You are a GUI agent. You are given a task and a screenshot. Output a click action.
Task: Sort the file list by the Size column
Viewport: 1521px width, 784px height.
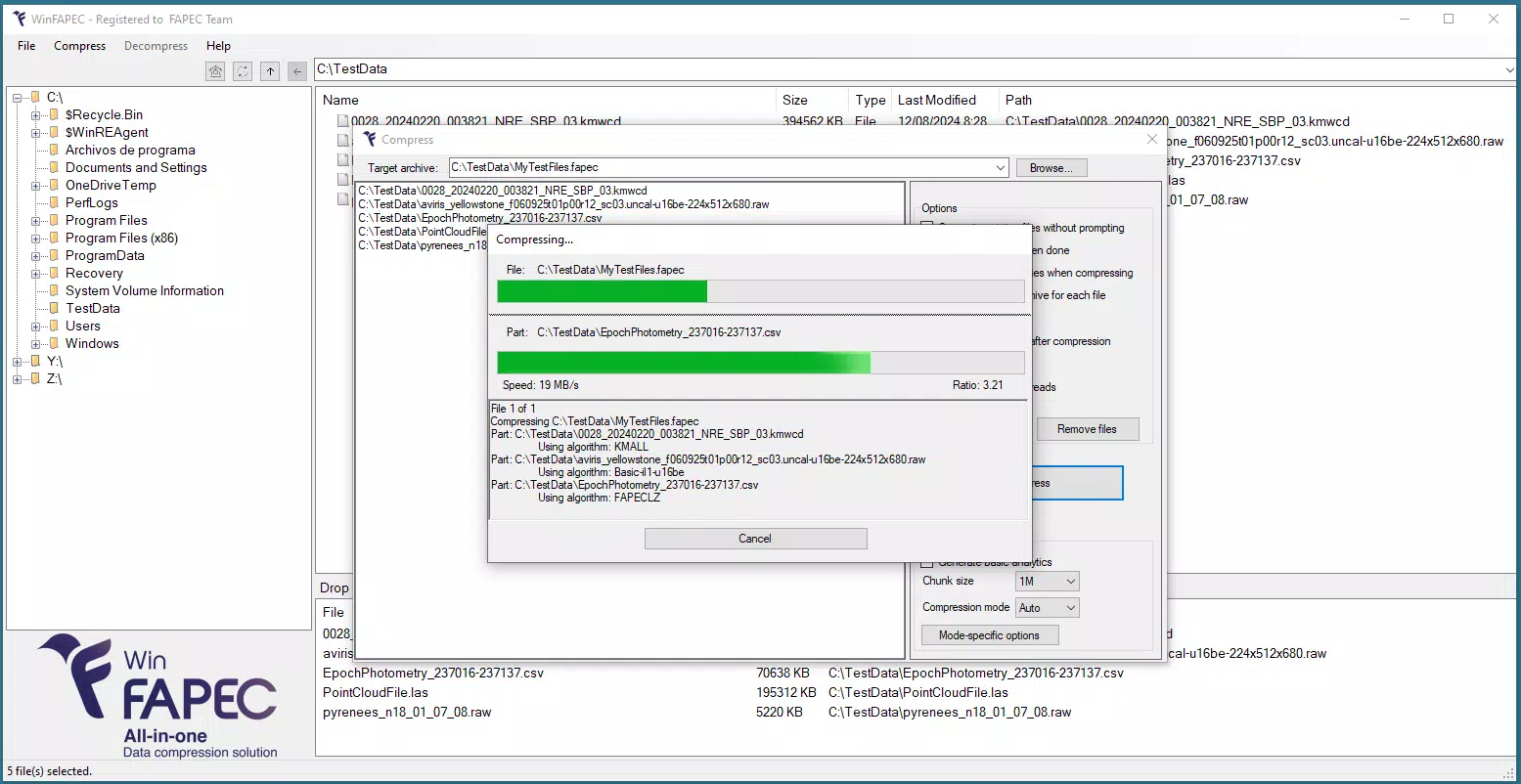coord(811,100)
